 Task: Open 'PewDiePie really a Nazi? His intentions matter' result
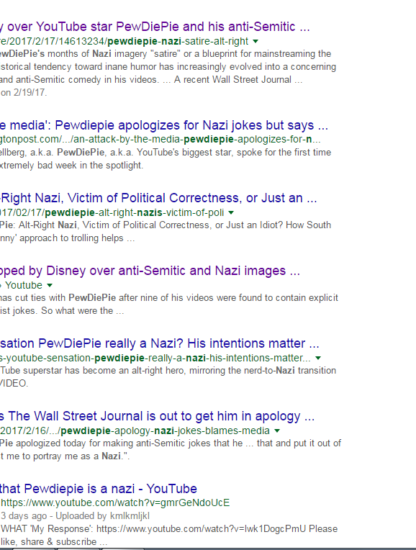click(159, 343)
